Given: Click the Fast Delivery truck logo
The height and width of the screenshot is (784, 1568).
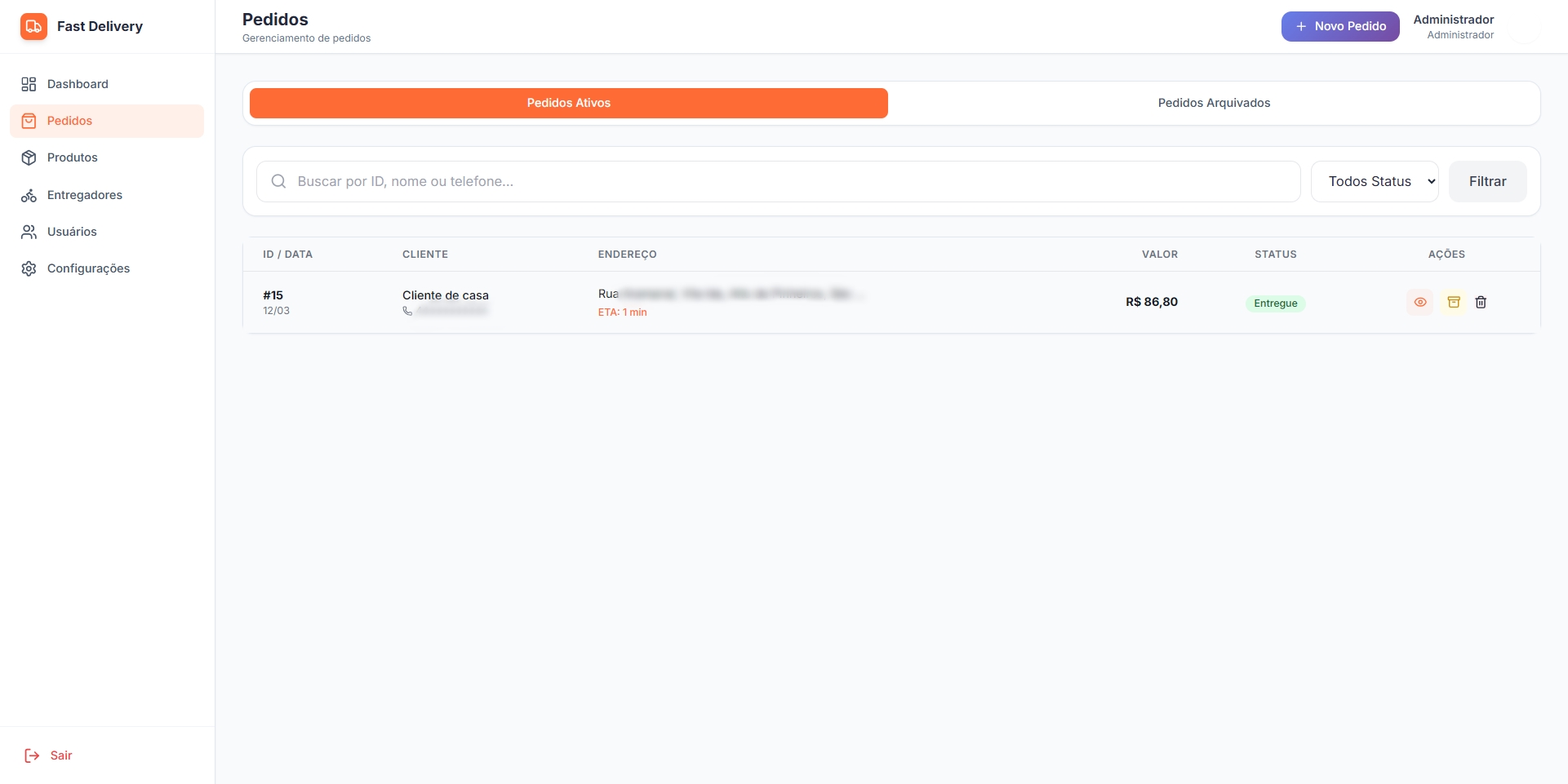Looking at the screenshot, I should (x=33, y=26).
